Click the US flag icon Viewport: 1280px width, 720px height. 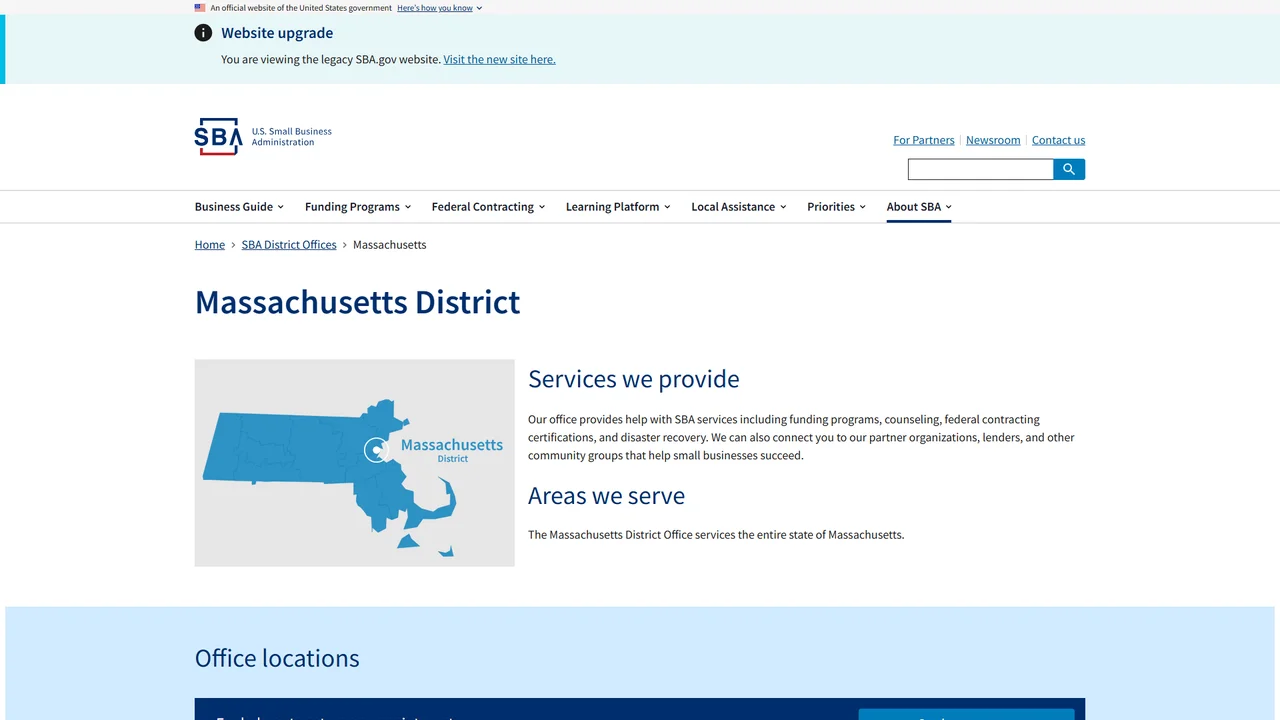[x=200, y=8]
